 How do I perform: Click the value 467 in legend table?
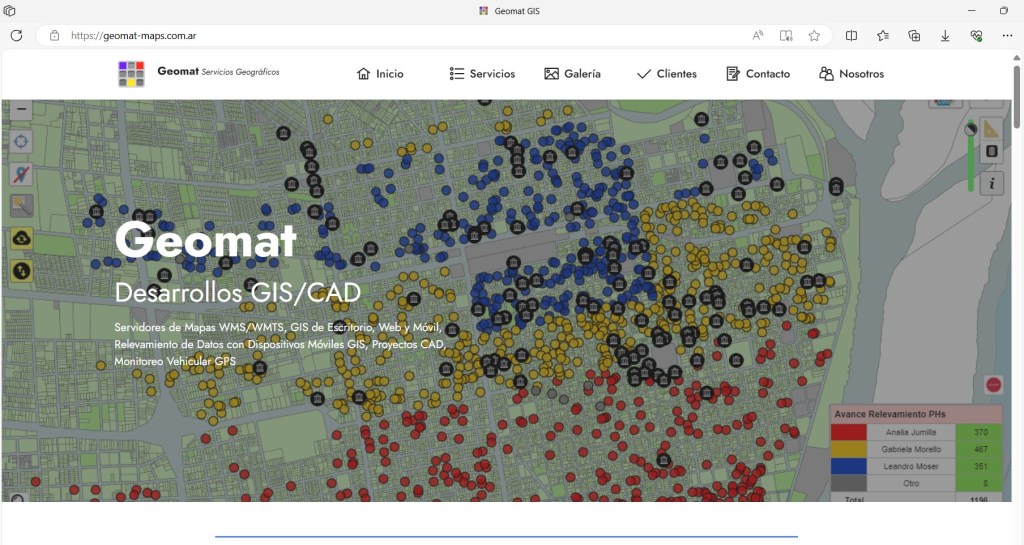pos(981,449)
